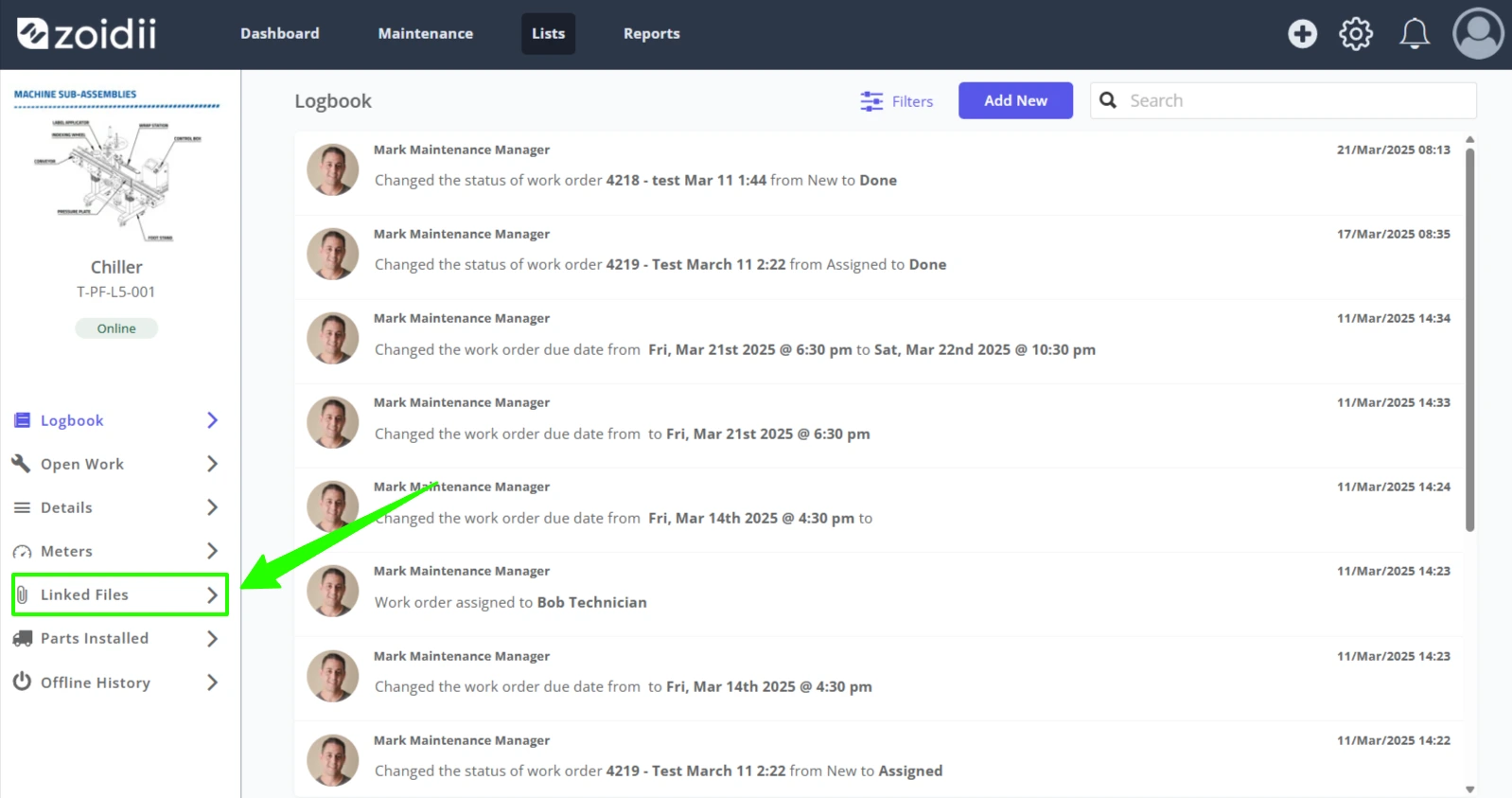Expand the Open Work chevron

point(212,464)
